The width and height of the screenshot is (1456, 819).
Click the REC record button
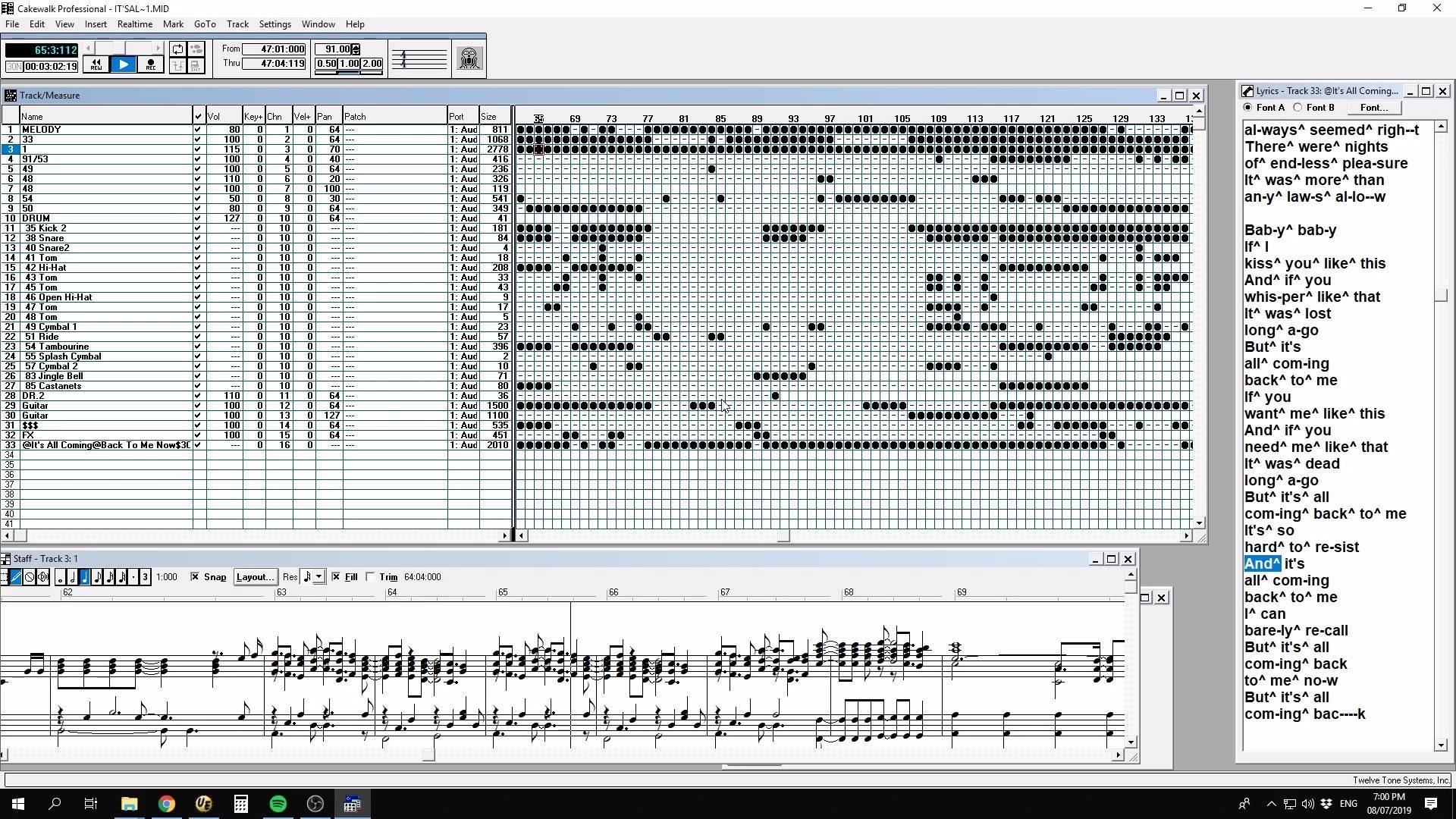tap(150, 65)
